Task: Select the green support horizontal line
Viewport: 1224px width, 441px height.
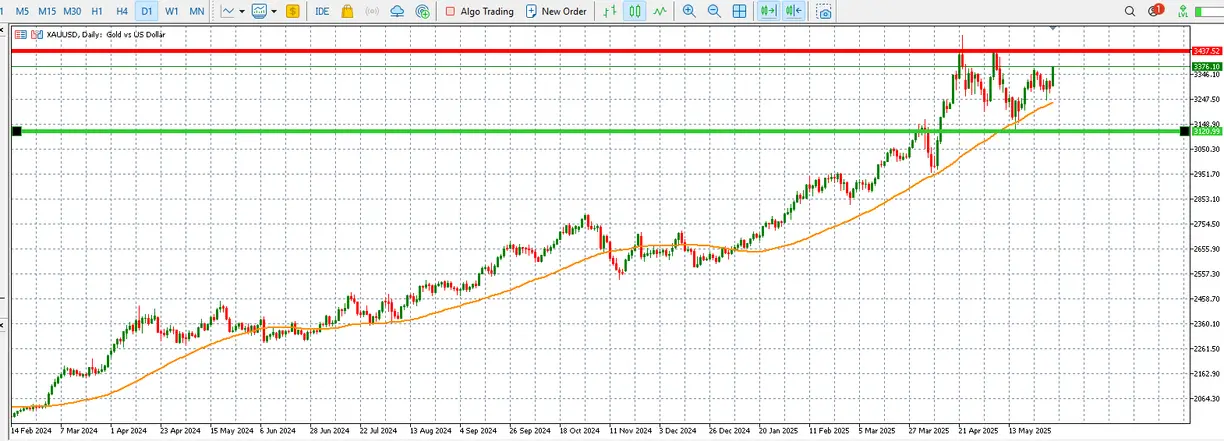Action: [600, 131]
